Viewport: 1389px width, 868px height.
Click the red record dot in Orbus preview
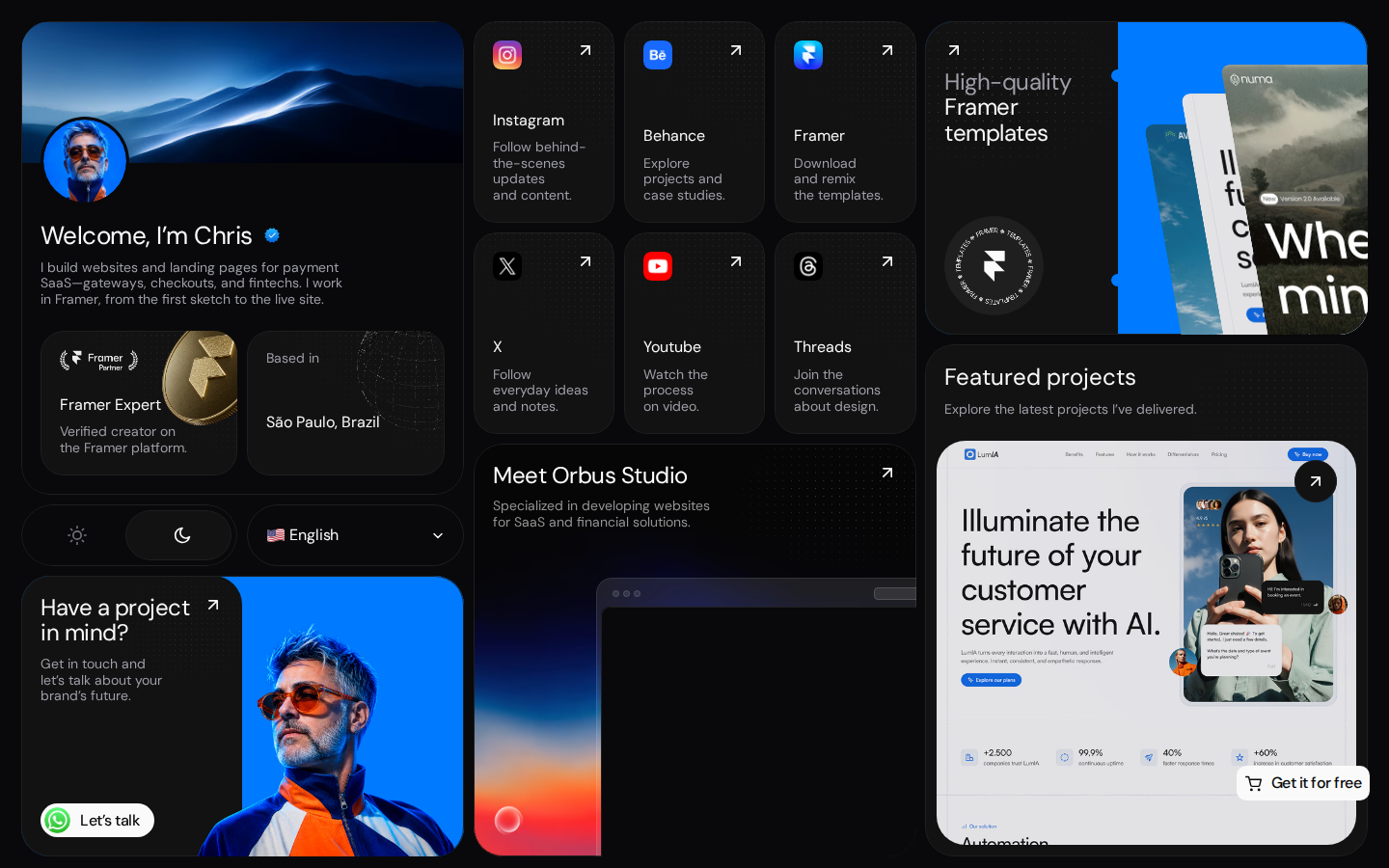tap(508, 820)
